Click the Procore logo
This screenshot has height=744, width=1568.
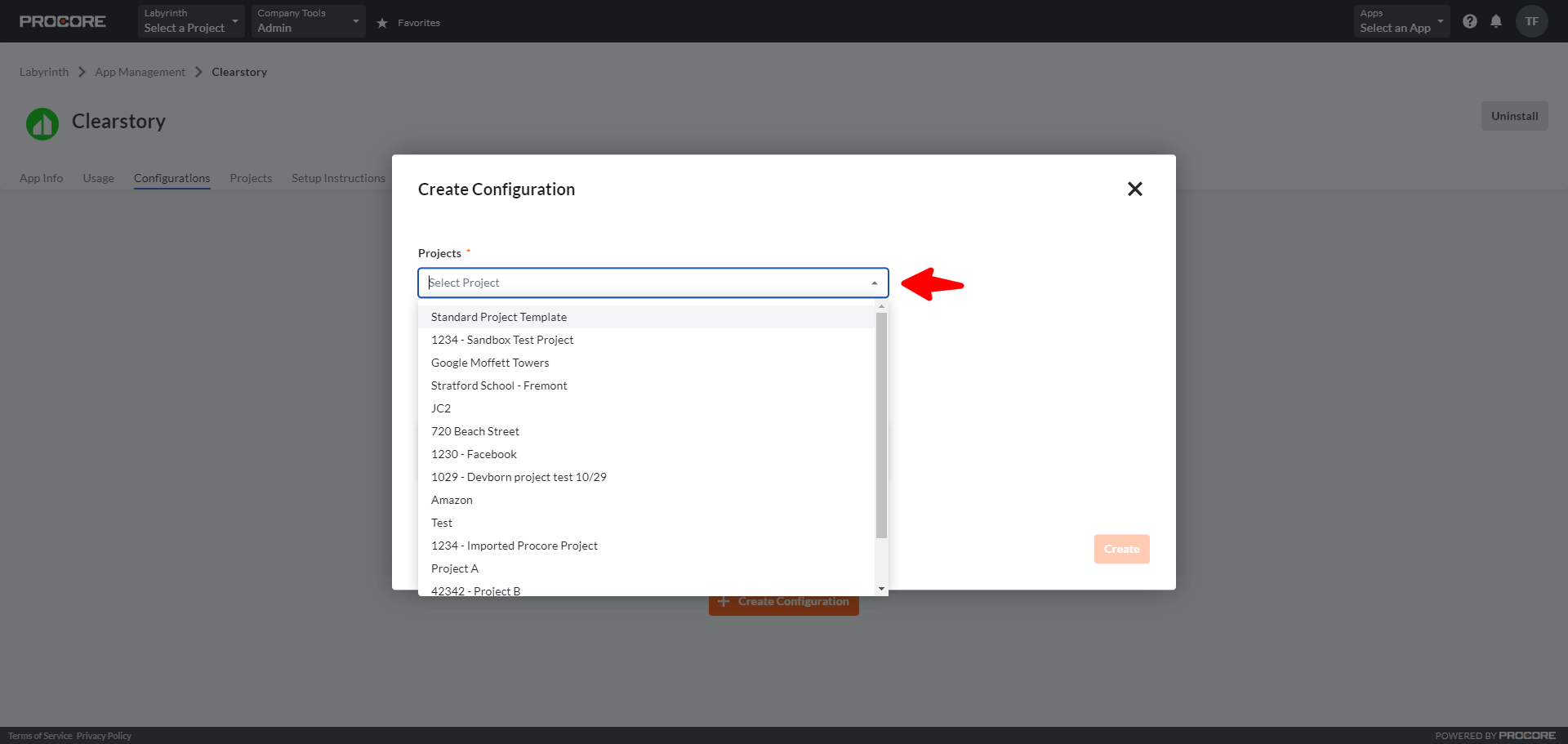[x=62, y=21]
